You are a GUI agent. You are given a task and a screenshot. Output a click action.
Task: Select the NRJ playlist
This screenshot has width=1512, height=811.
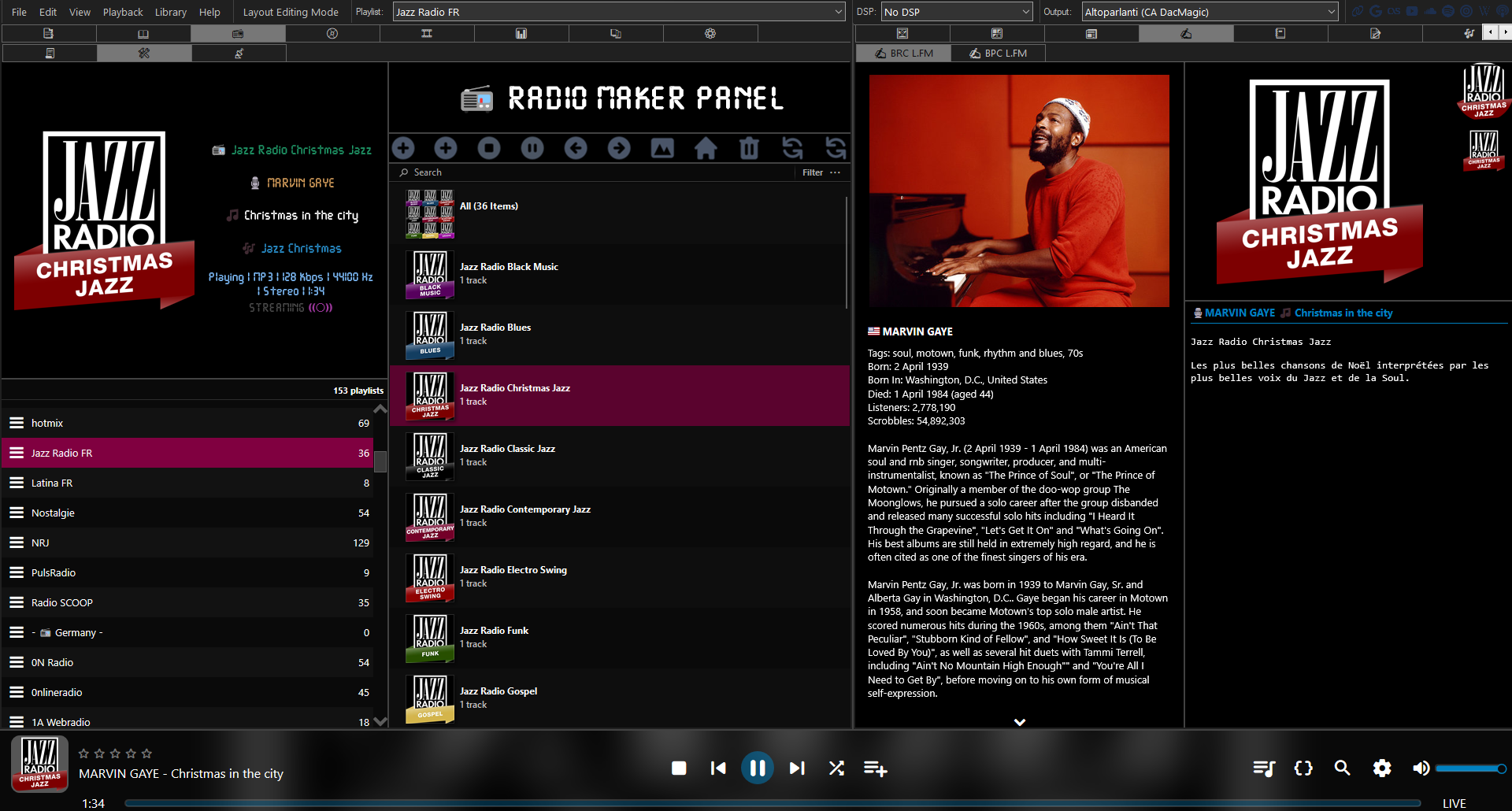tap(187, 543)
